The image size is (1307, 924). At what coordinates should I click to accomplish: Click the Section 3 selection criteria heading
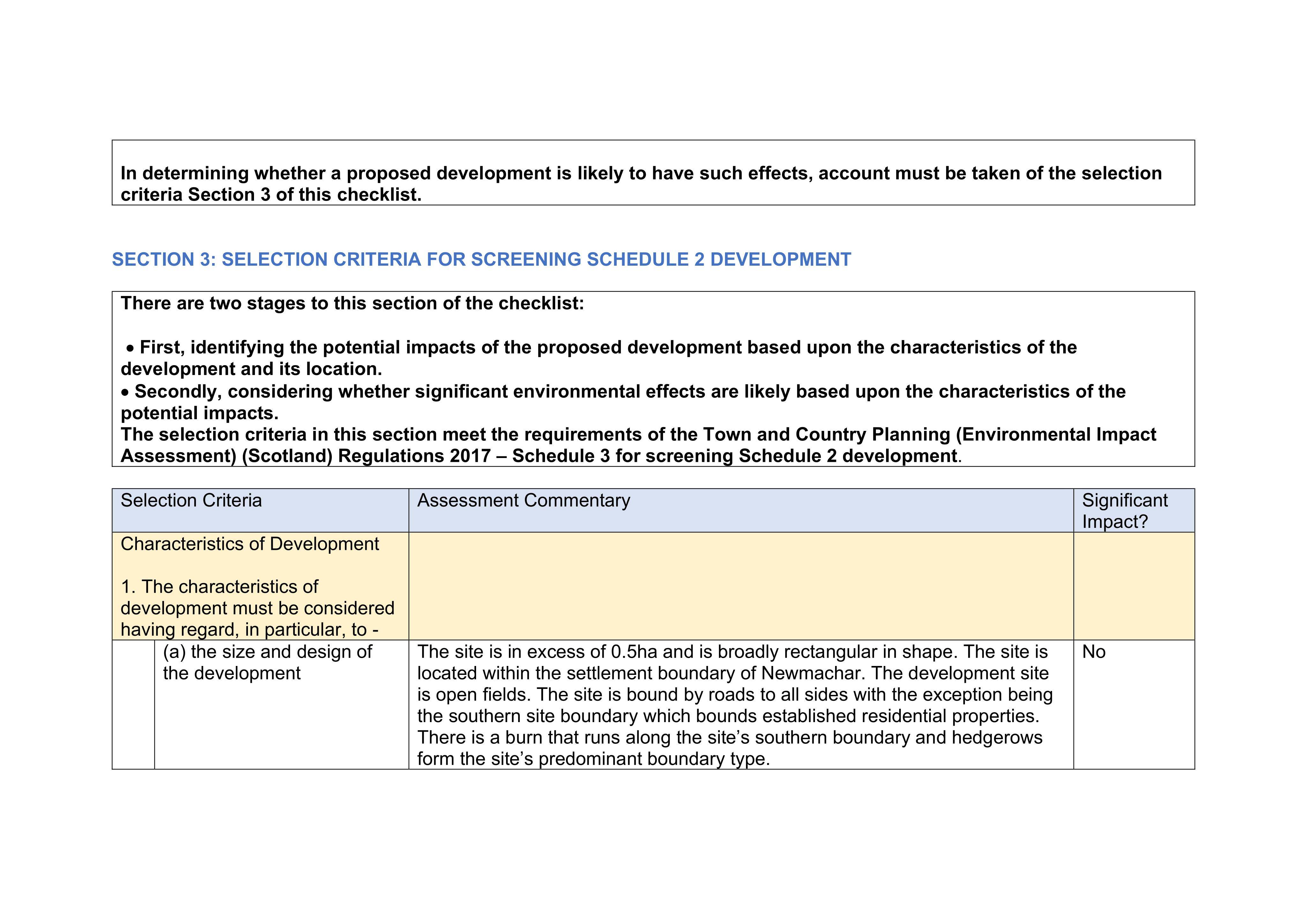point(481,259)
